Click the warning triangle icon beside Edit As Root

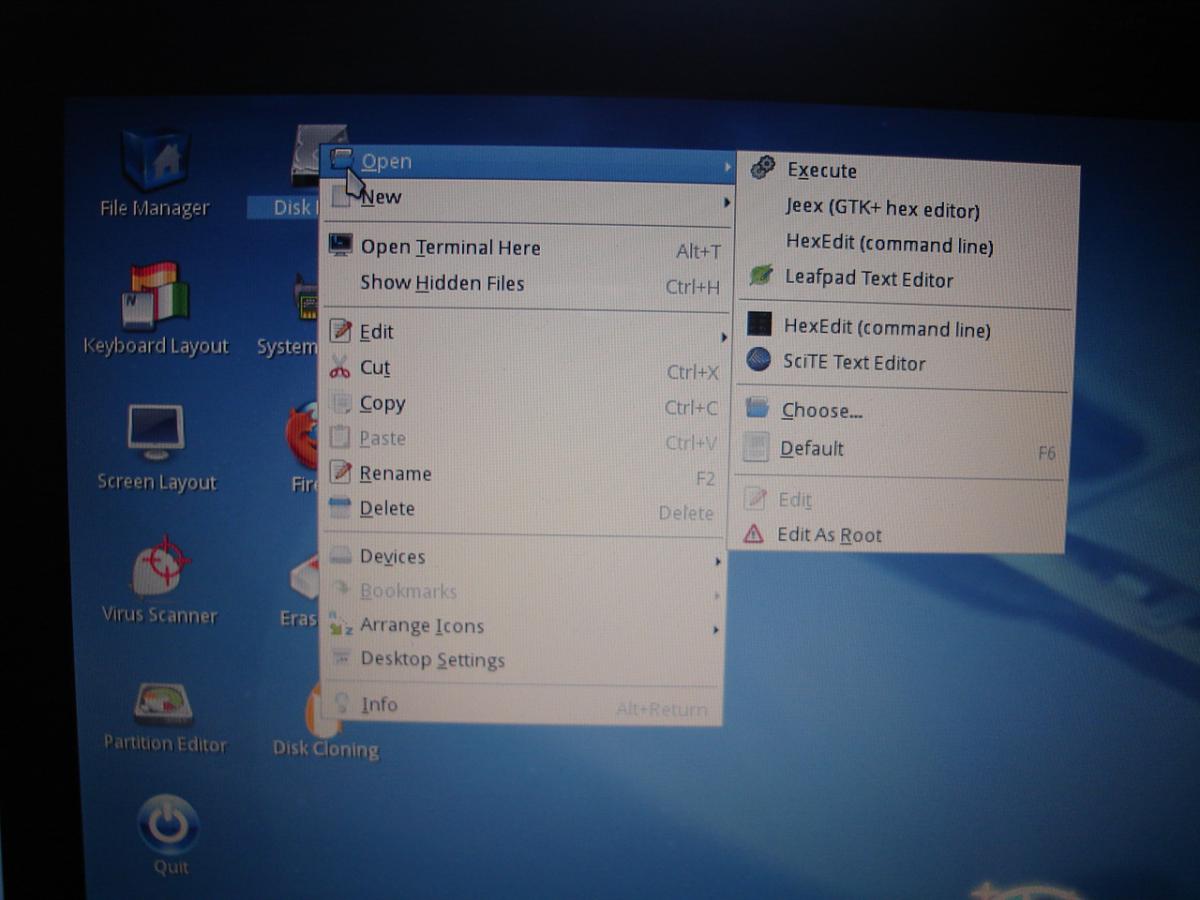click(754, 534)
